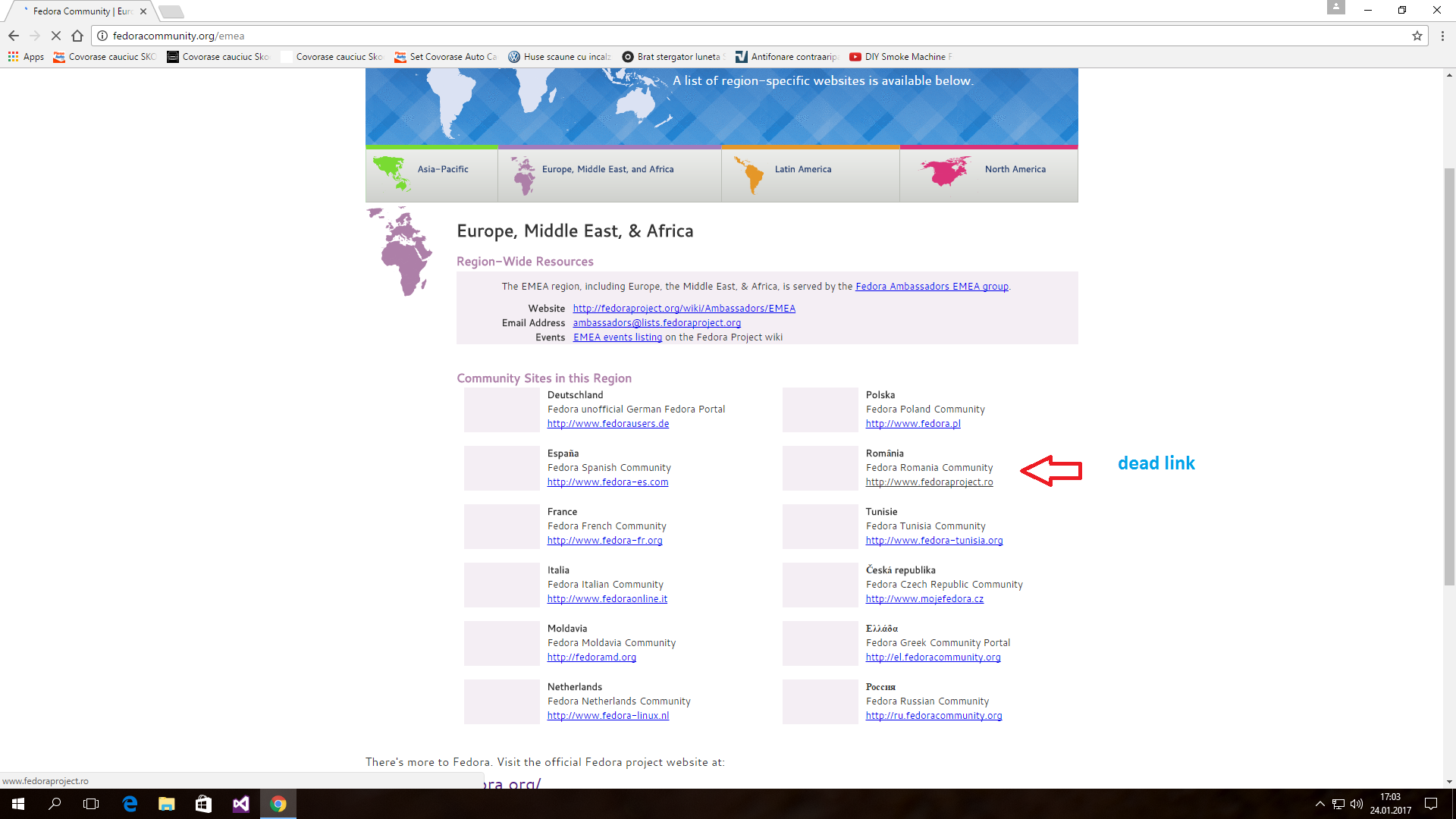The image size is (1456, 819).
Task: Close the Fedora Community tab
Action: (143, 11)
